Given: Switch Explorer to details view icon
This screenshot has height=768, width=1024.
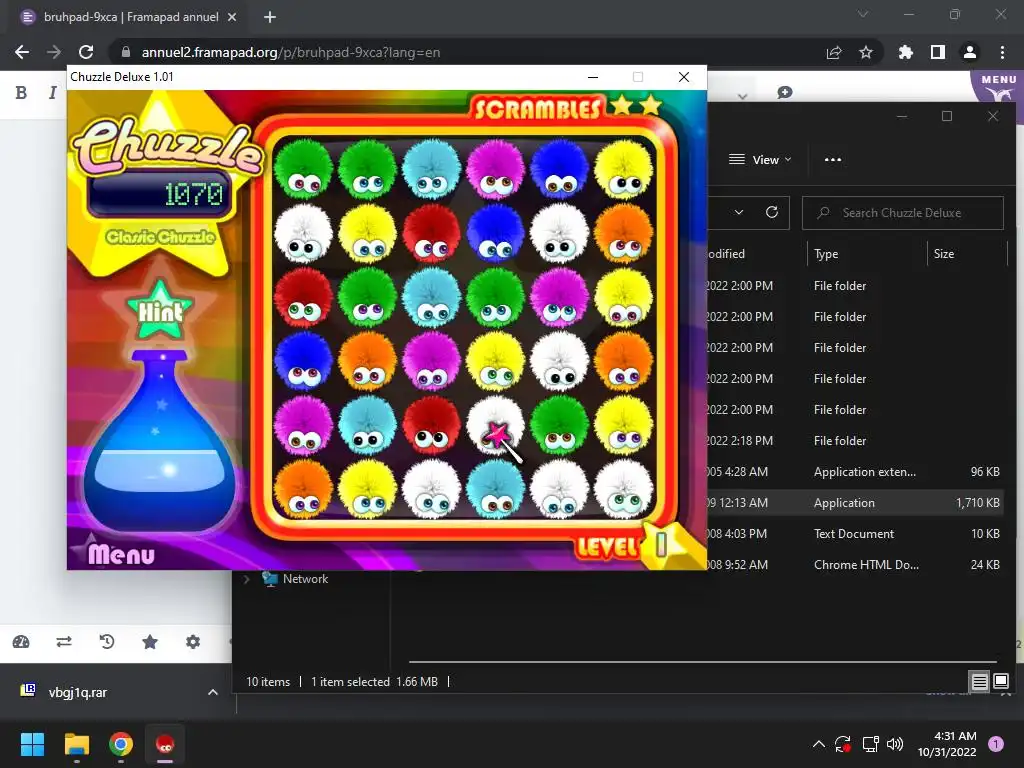Looking at the screenshot, I should coord(979,682).
